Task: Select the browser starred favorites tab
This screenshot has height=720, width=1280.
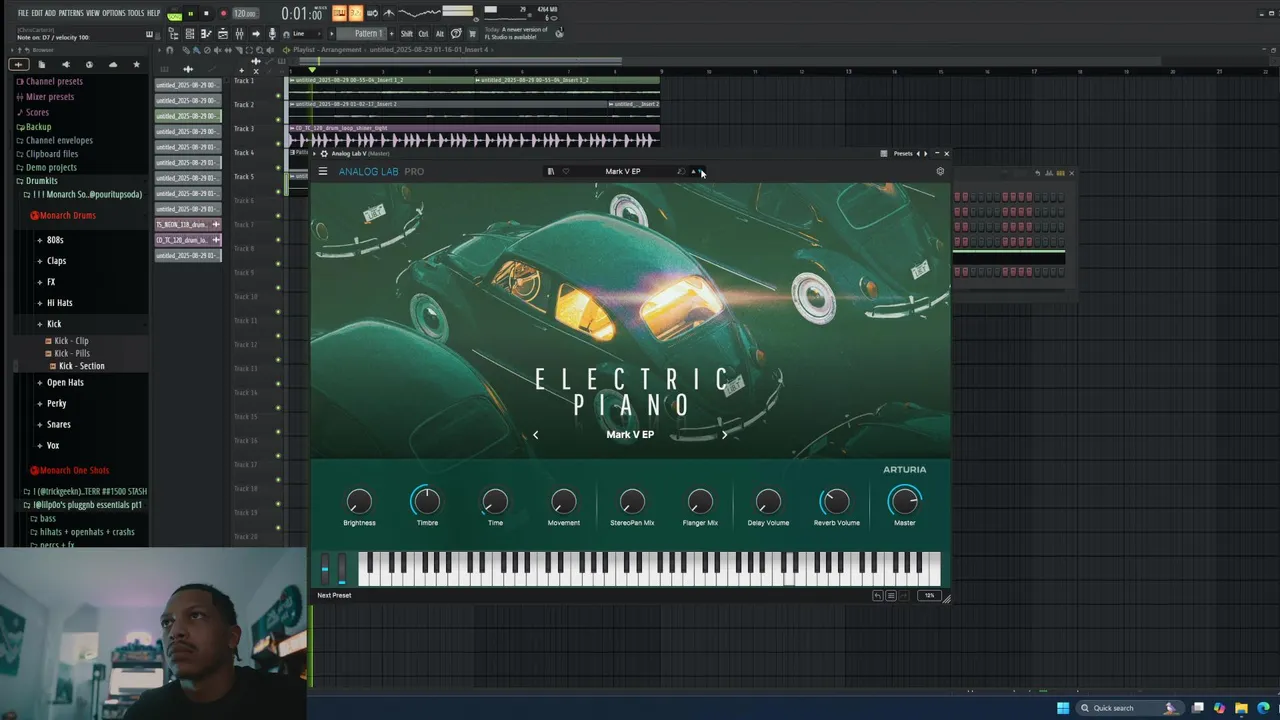Action: coord(137,65)
